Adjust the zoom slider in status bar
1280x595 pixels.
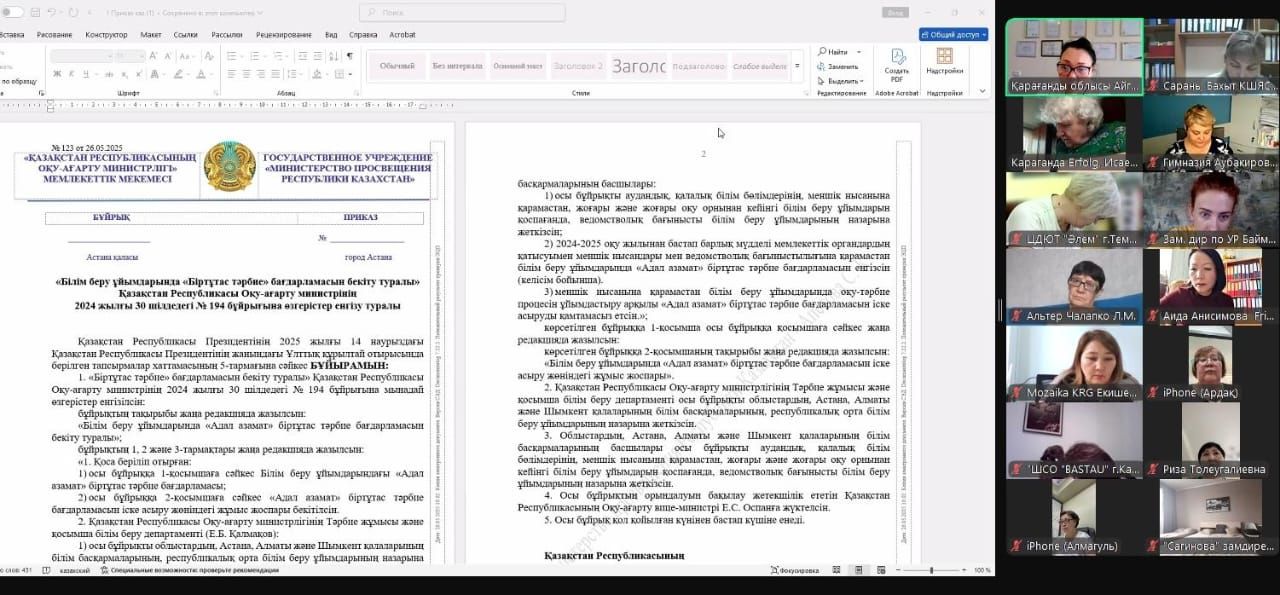(931, 570)
